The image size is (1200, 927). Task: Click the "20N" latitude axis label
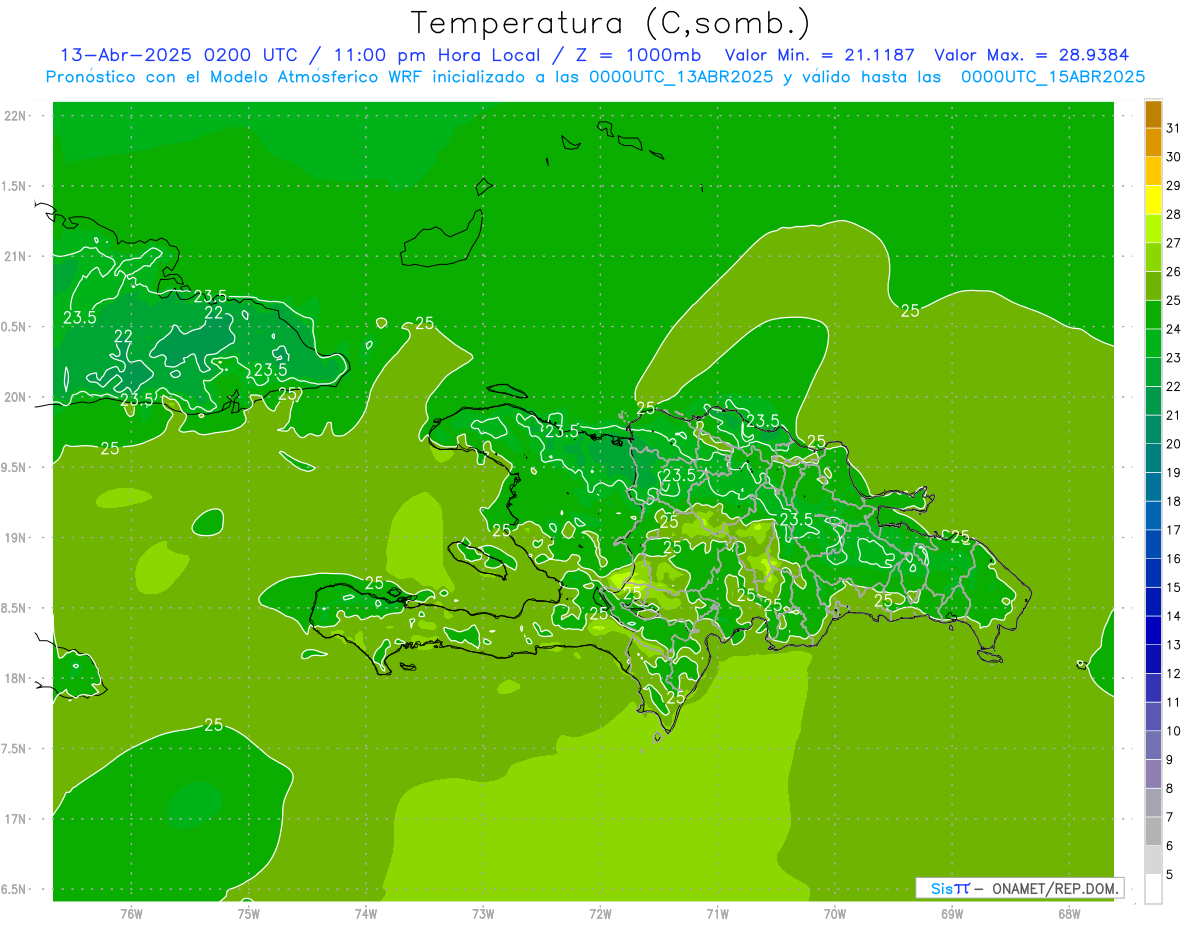click(x=15, y=397)
